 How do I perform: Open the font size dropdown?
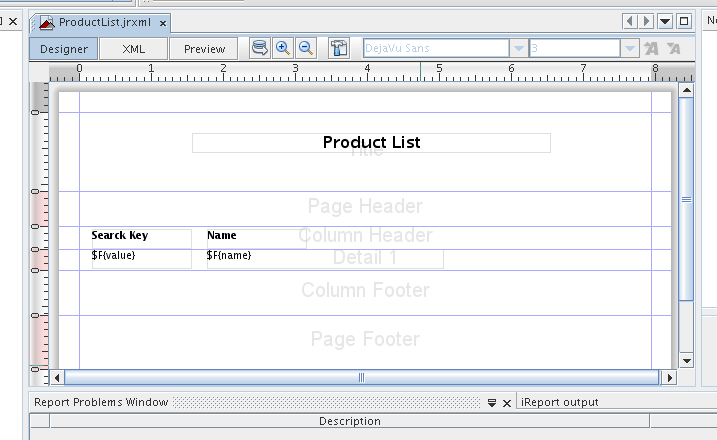(x=629, y=48)
